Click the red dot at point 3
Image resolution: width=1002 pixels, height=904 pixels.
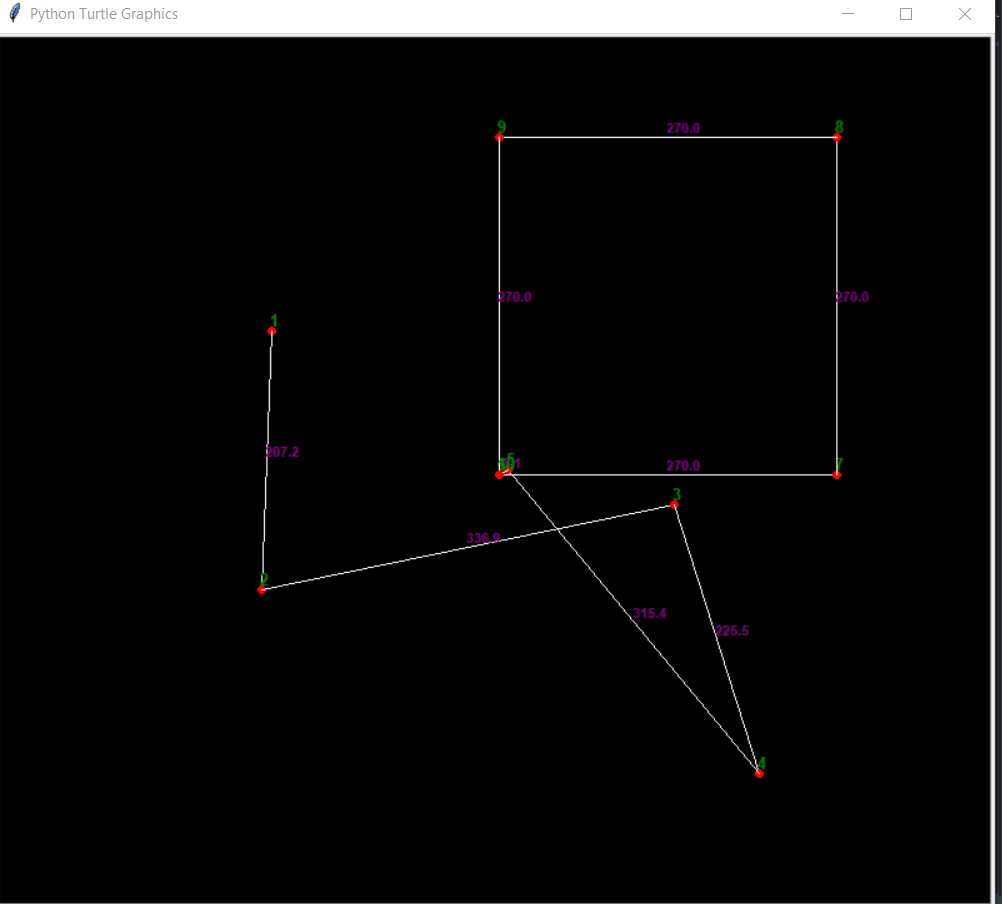coord(674,505)
